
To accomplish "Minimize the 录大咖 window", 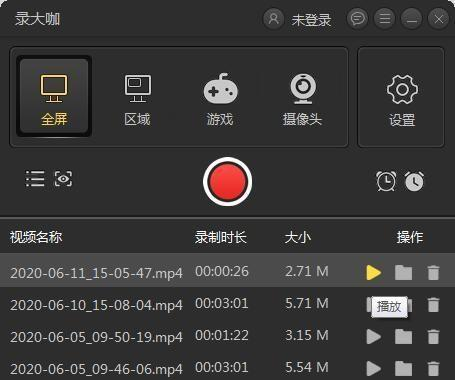I will tap(411, 19).
